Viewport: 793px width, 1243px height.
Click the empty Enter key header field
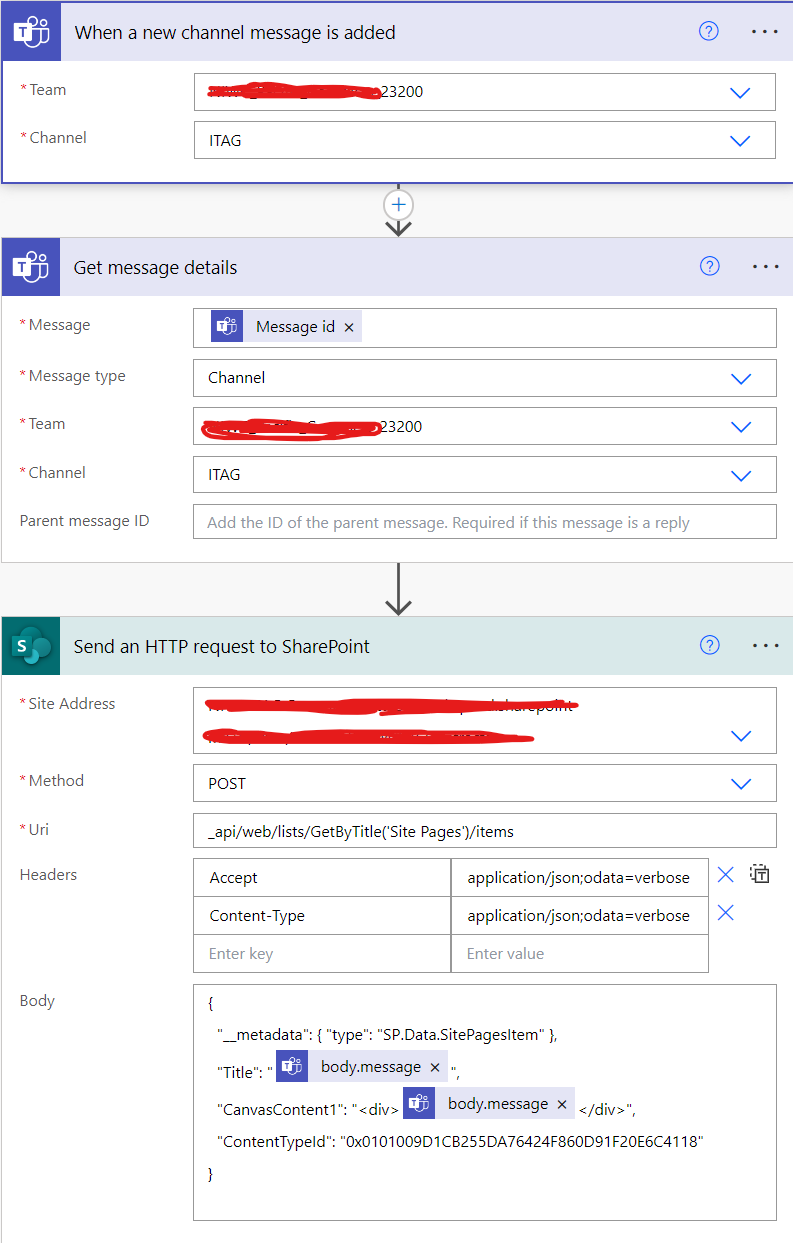320,953
